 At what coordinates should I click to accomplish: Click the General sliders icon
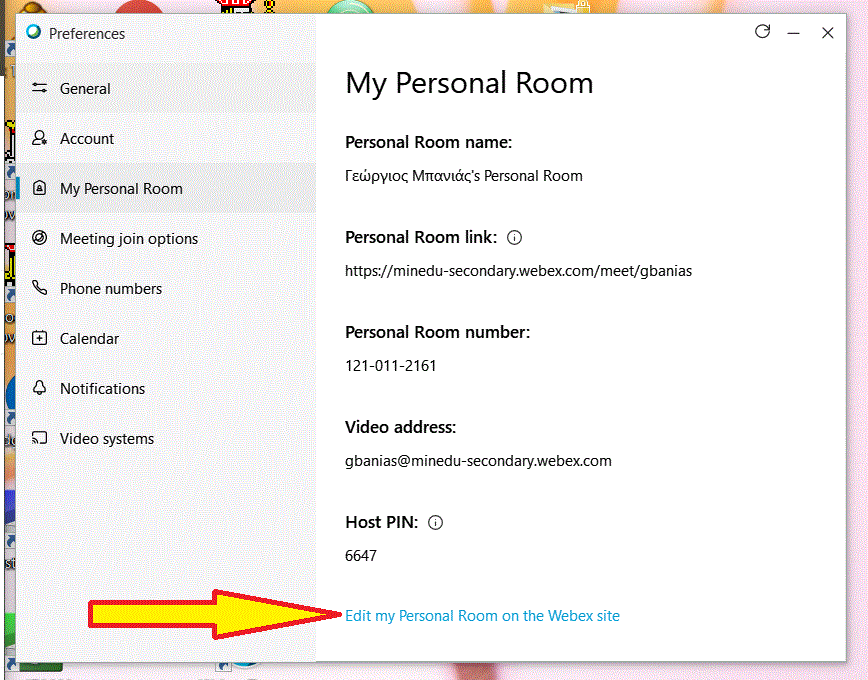(x=39, y=88)
